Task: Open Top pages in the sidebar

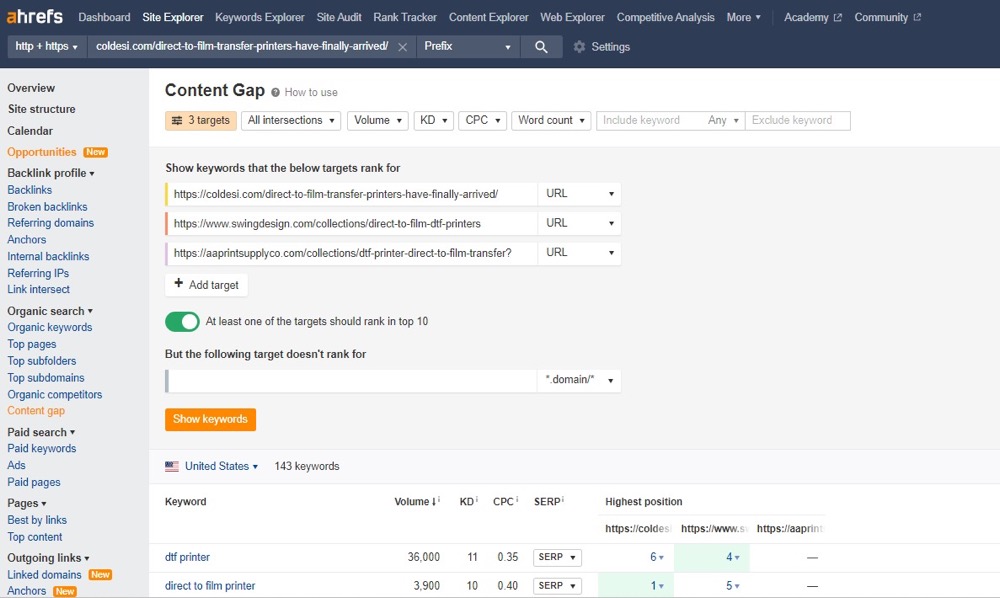Action: click(x=32, y=344)
